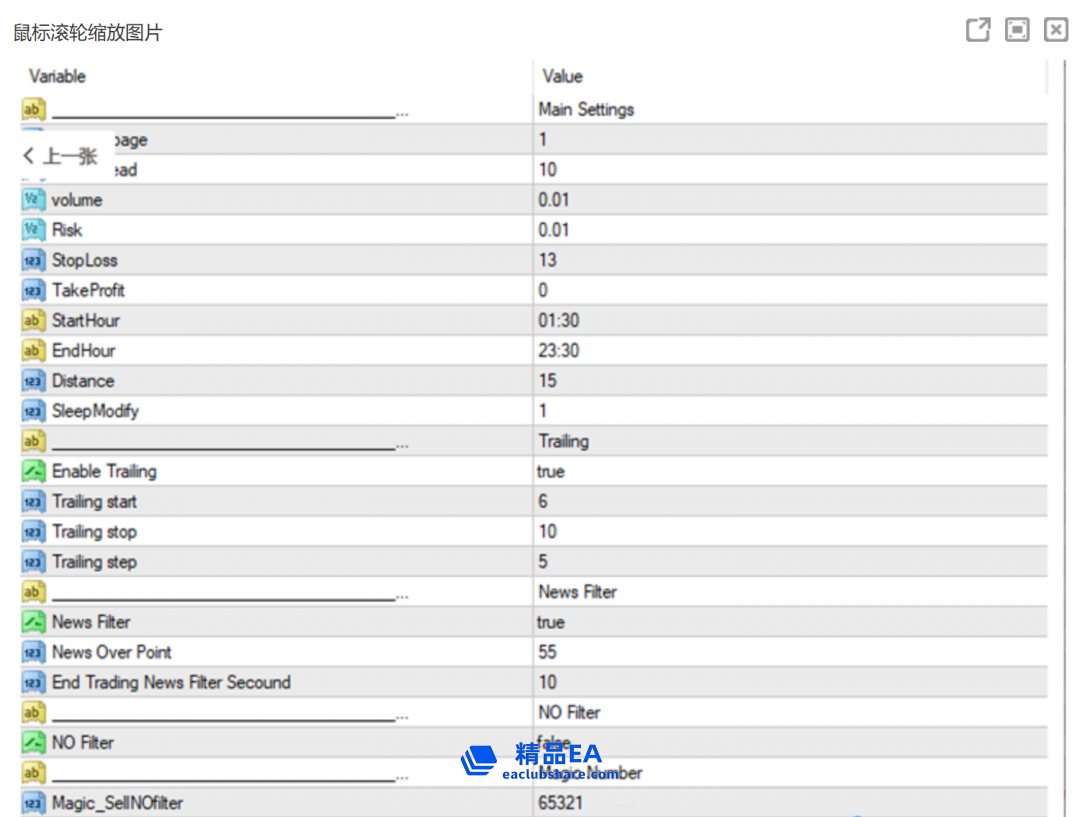The image size is (1080, 817).
Task: Toggle Enable Trailing true value
Action: 551,472
